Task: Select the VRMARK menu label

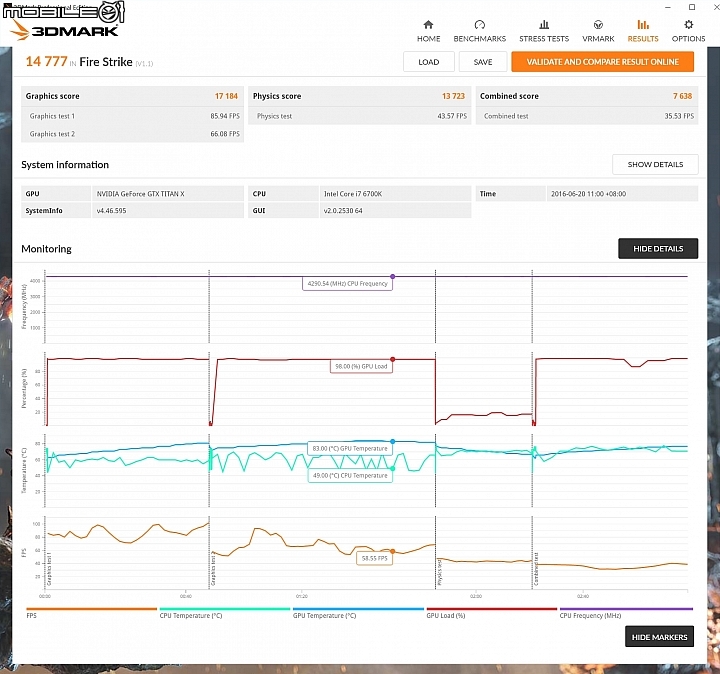Action: point(598,39)
